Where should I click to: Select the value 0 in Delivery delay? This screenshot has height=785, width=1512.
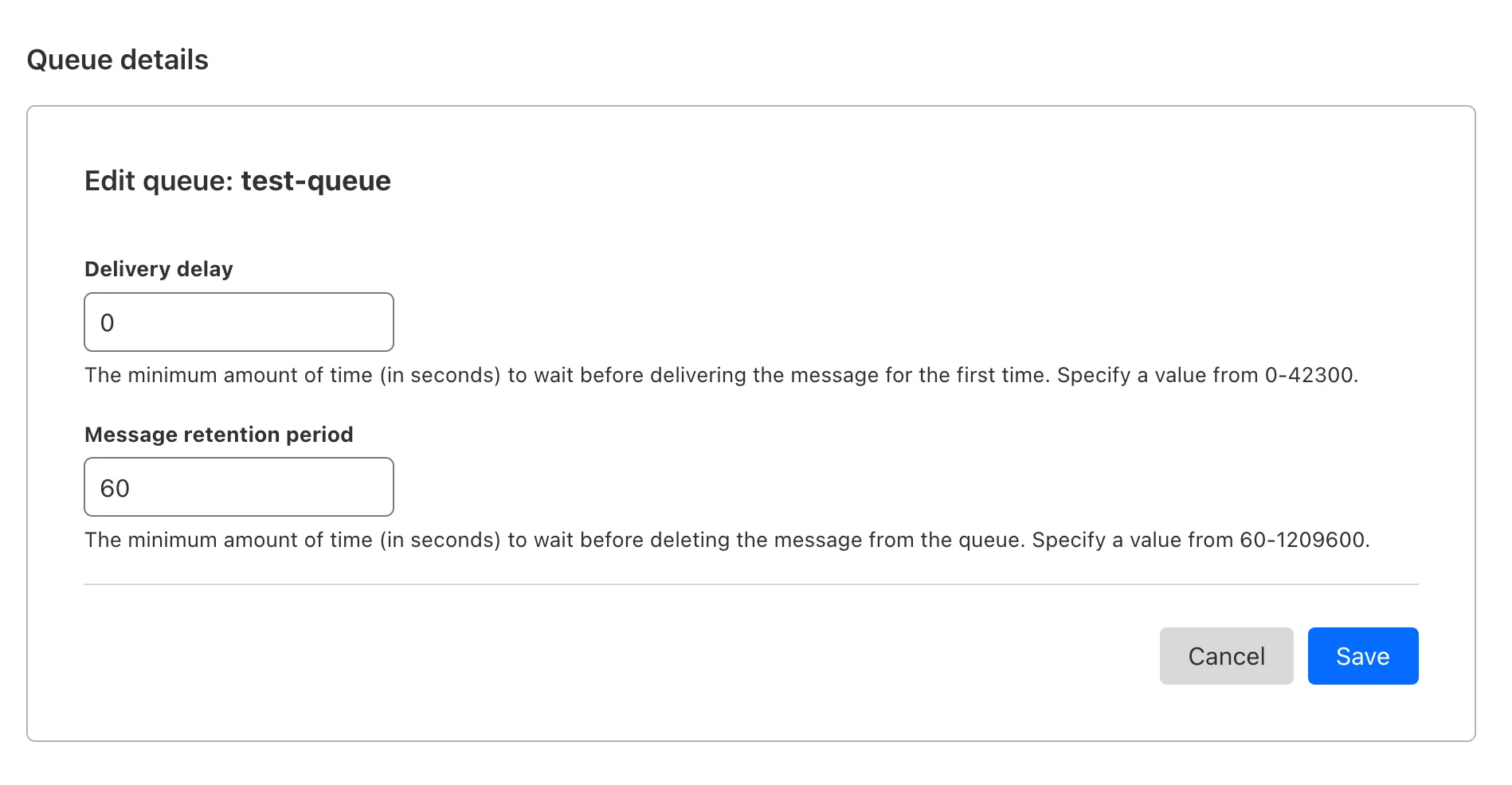[x=108, y=322]
